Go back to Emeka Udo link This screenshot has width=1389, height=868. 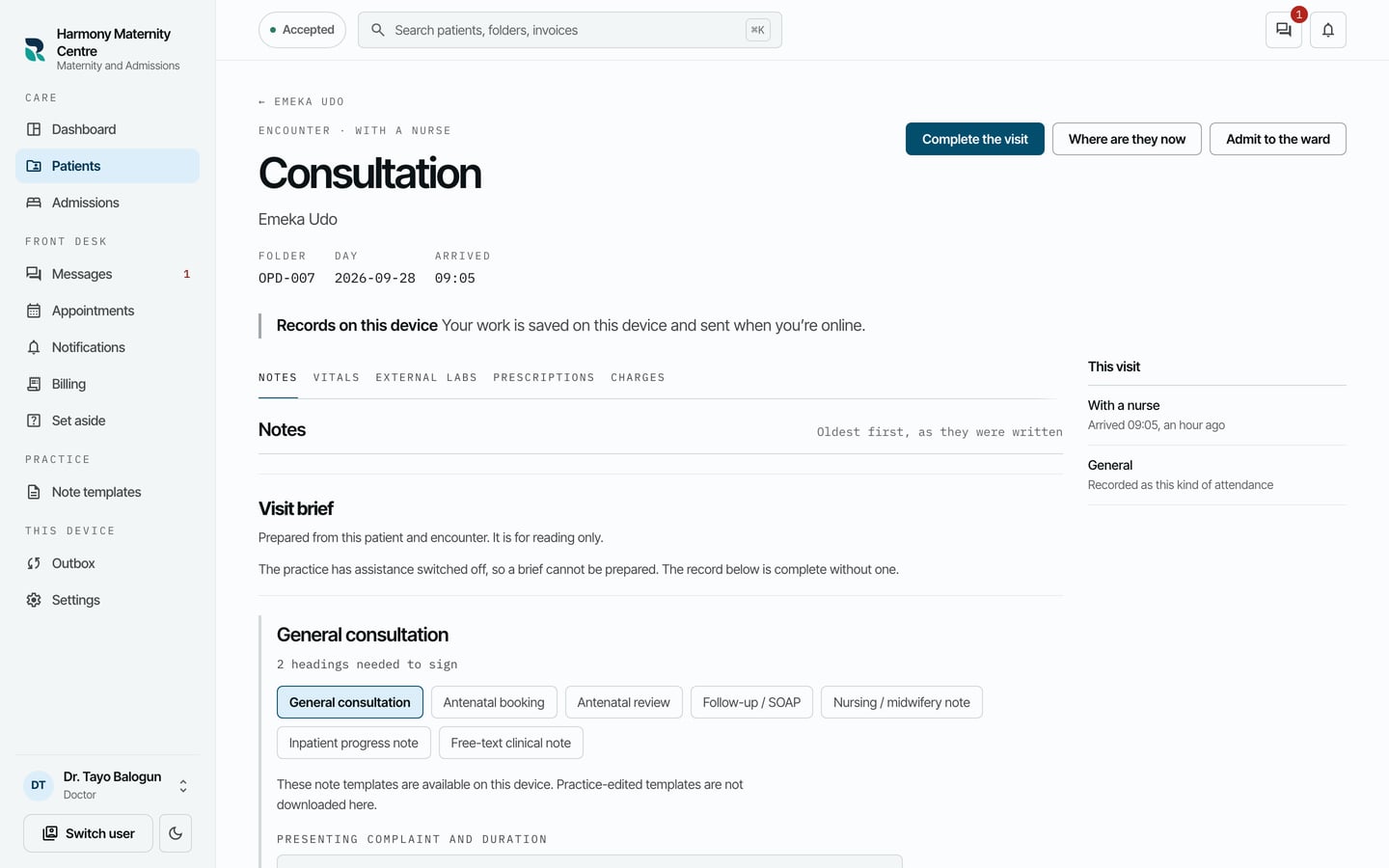coord(301,101)
